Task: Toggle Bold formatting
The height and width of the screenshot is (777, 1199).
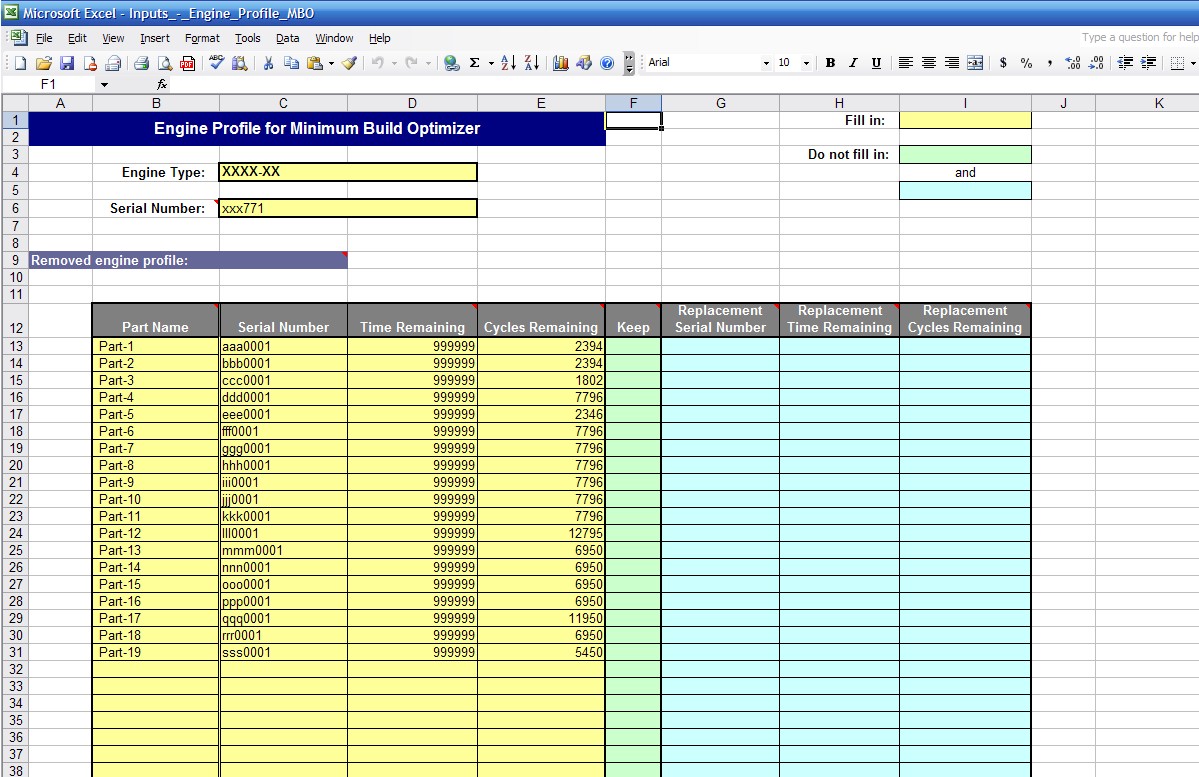Action: point(830,63)
